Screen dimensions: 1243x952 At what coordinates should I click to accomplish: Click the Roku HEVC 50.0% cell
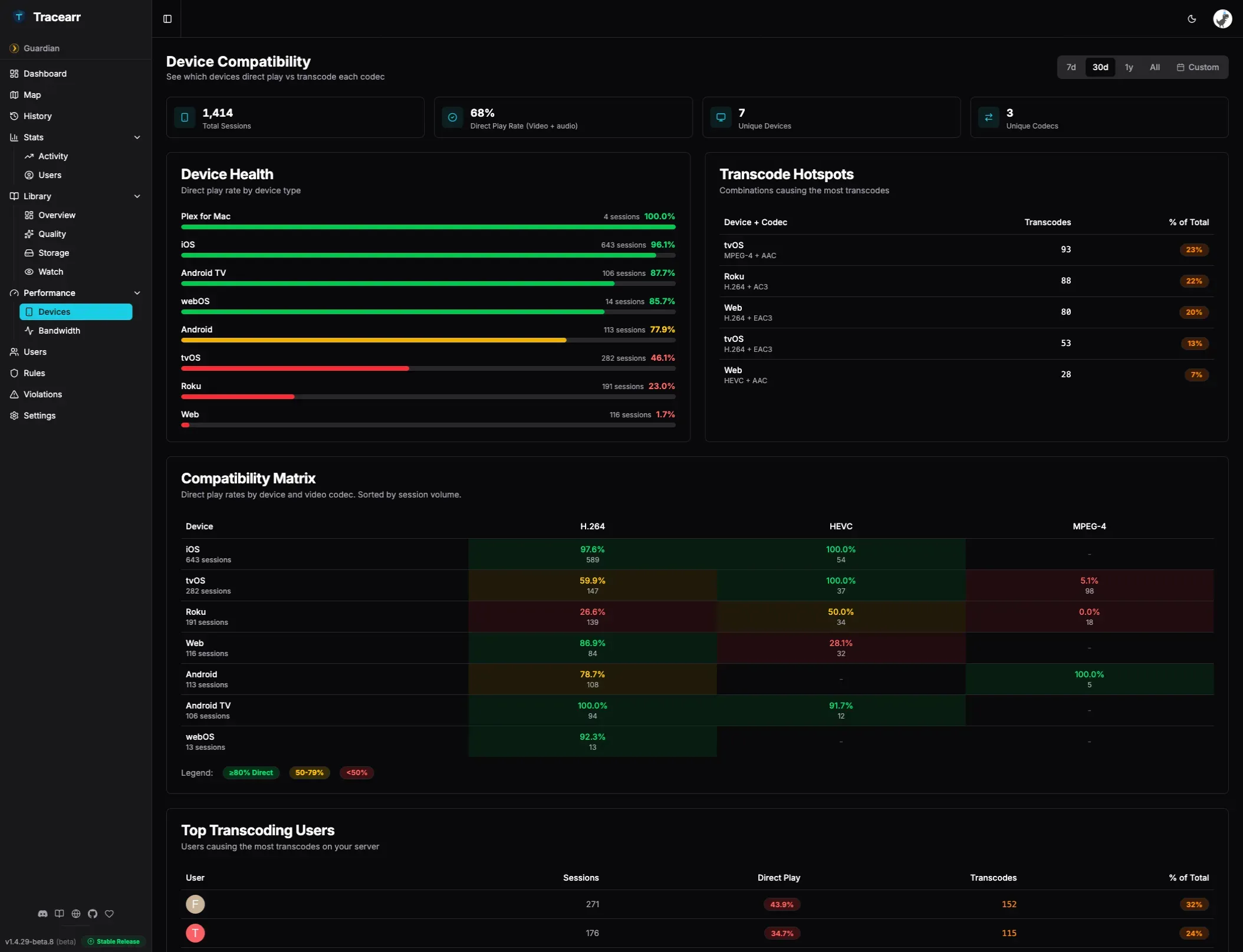(x=840, y=617)
